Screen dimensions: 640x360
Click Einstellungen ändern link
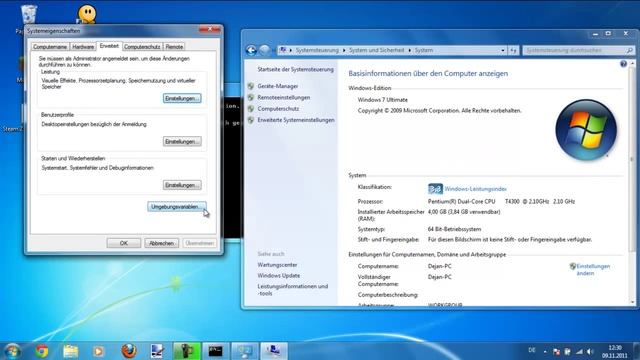click(x=593, y=270)
